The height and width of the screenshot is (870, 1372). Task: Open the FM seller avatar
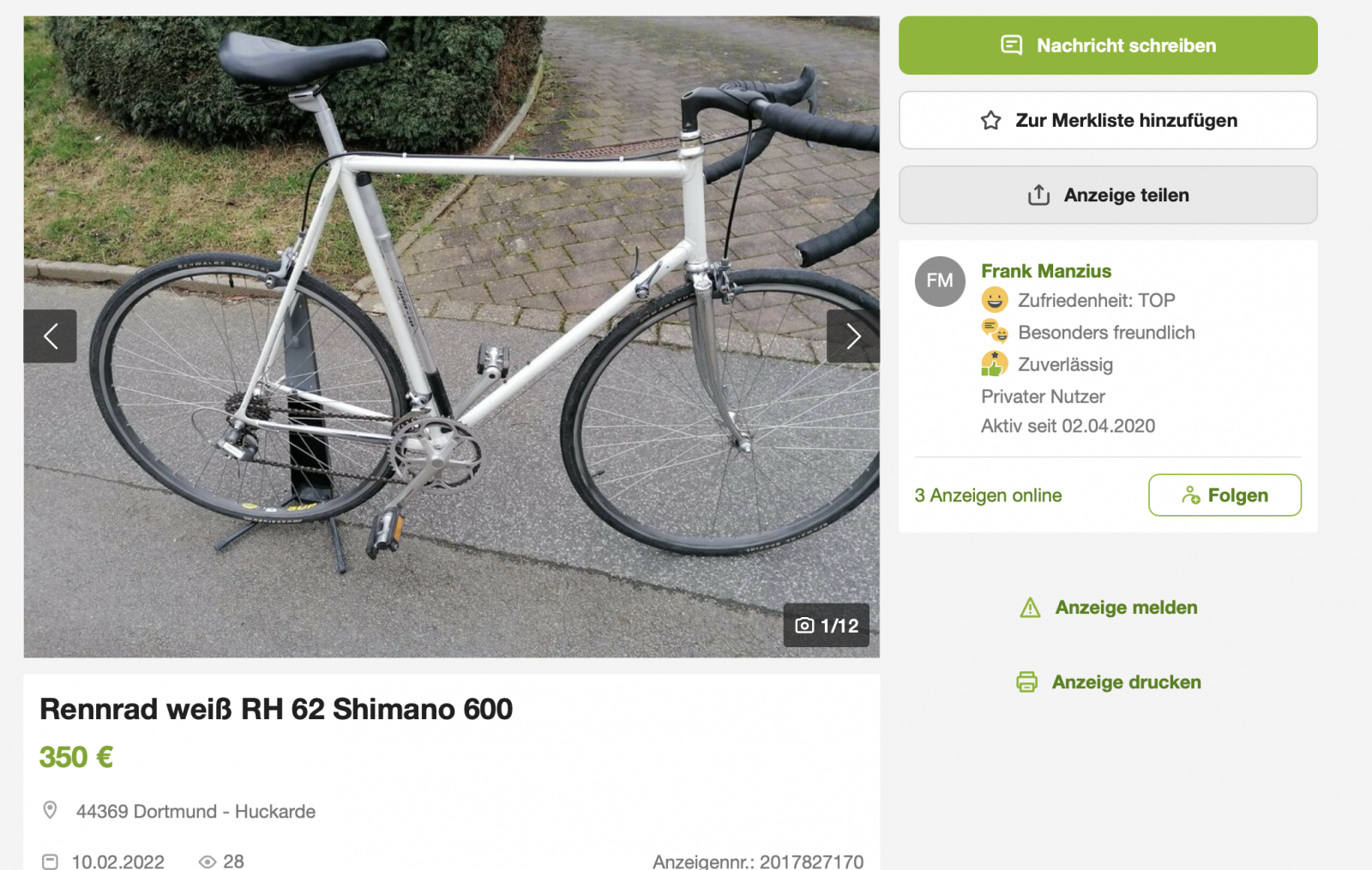coord(940,281)
